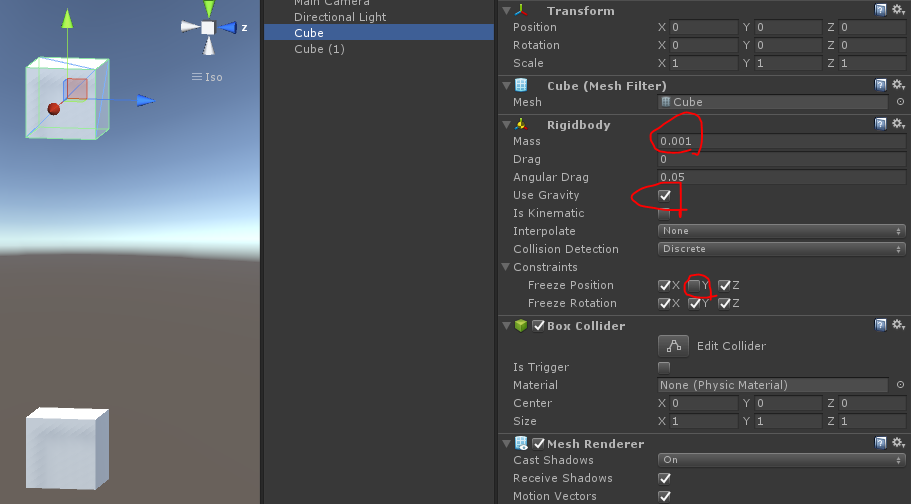Click the Mesh object picker circle
Image resolution: width=911 pixels, height=504 pixels.
[900, 102]
